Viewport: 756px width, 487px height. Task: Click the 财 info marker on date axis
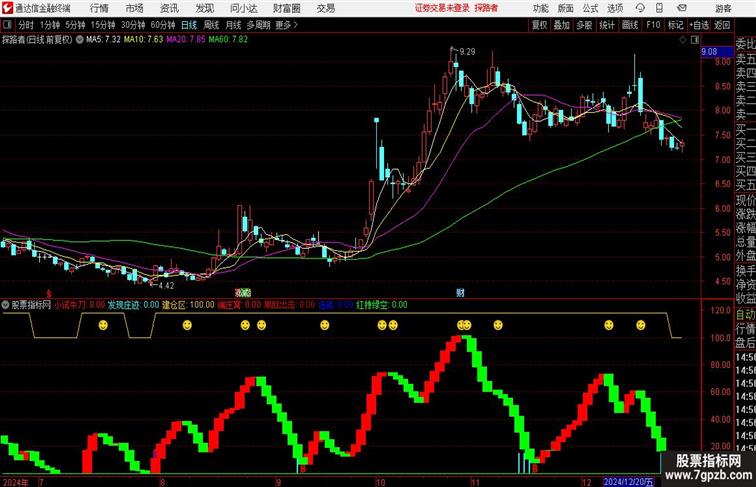[460, 293]
